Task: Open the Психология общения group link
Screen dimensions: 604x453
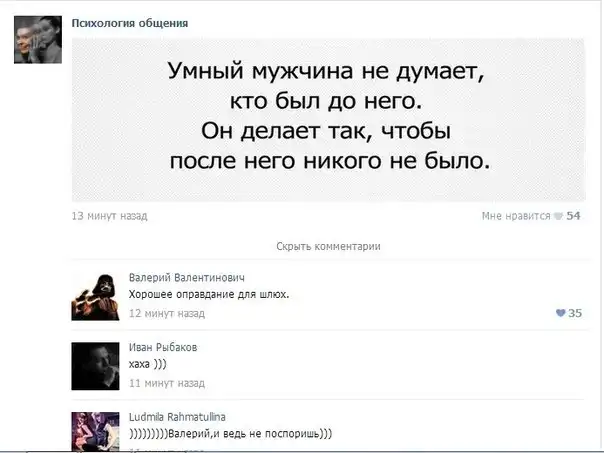Action: pyautogui.click(x=130, y=23)
